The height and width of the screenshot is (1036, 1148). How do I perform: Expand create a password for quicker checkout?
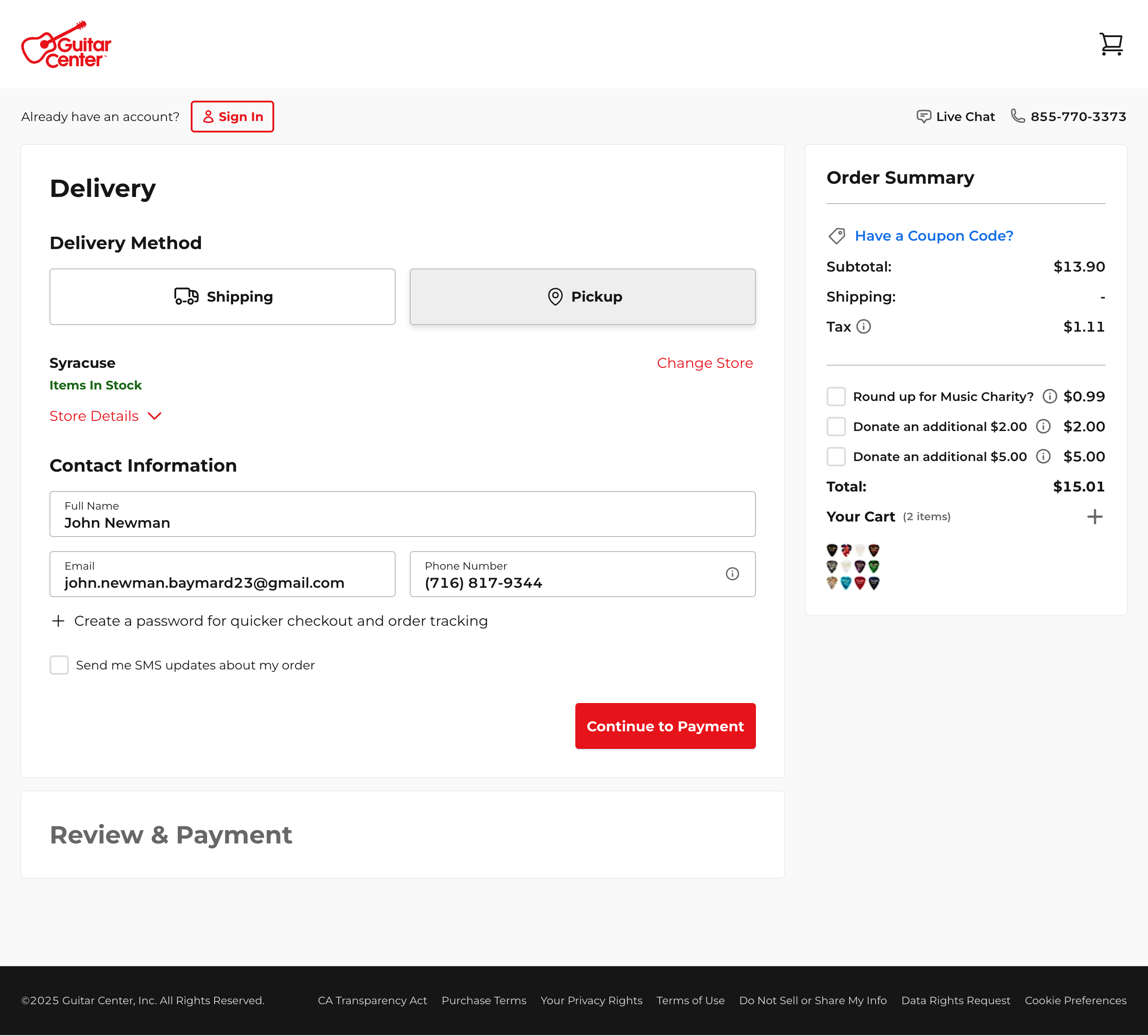pyautogui.click(x=59, y=620)
